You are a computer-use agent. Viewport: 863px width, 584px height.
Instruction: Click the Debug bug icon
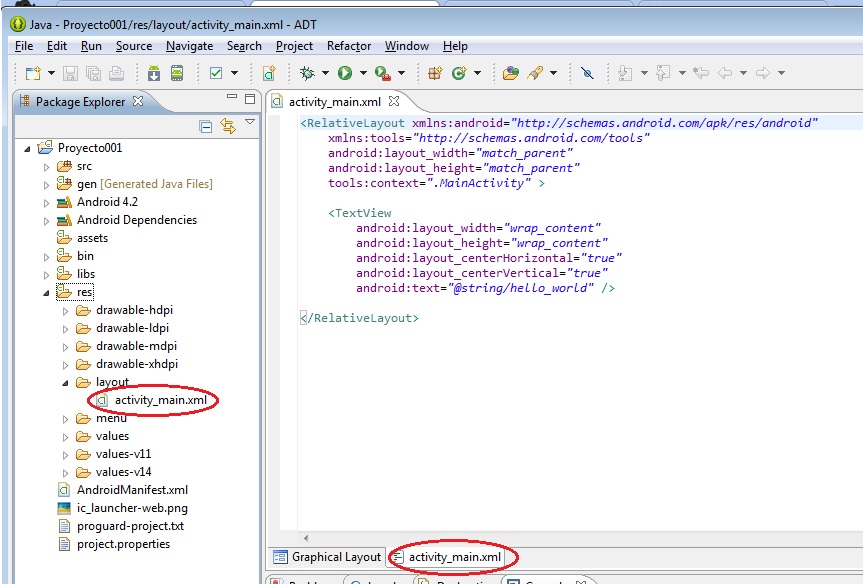tap(307, 73)
